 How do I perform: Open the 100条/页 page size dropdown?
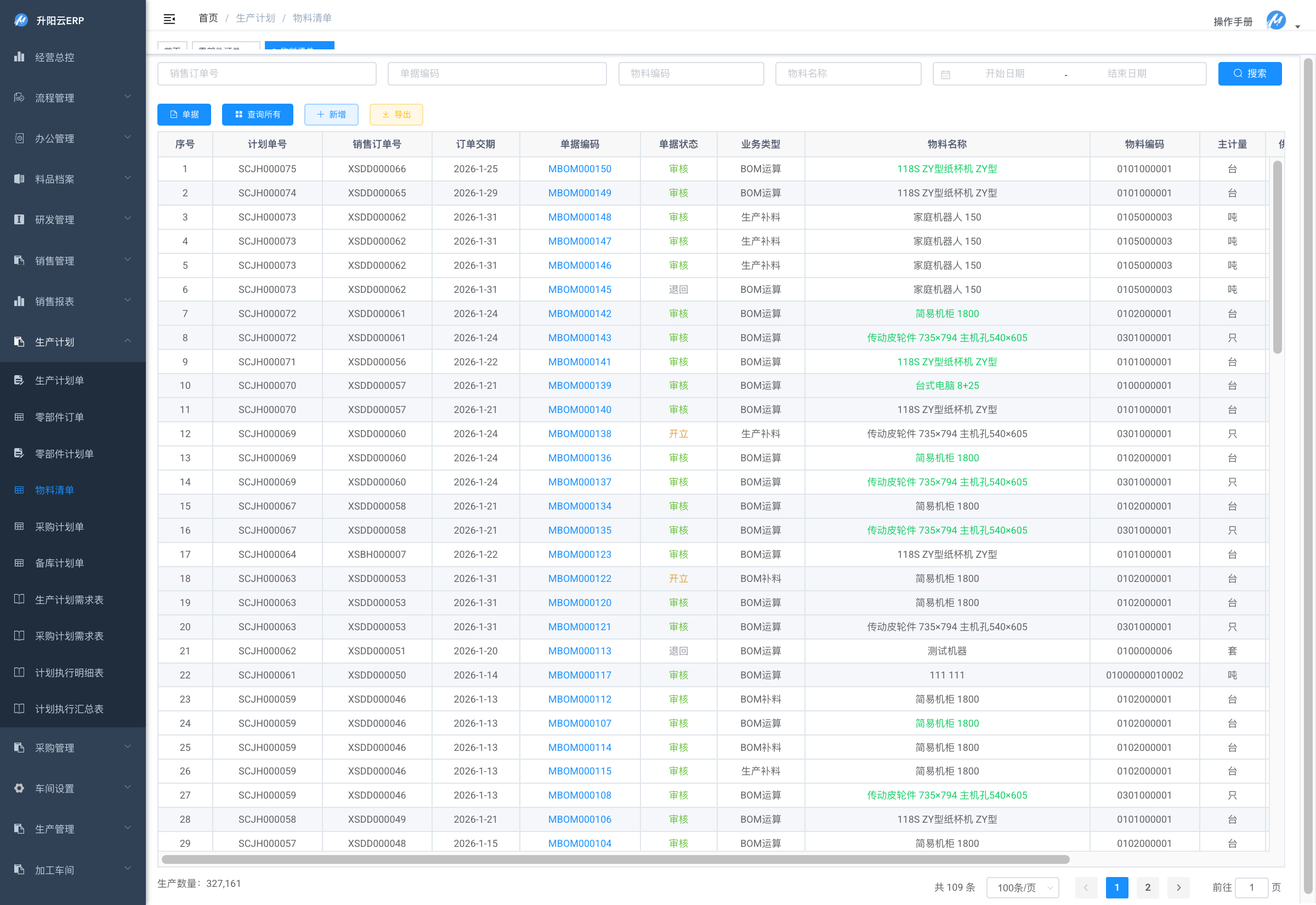click(1023, 887)
